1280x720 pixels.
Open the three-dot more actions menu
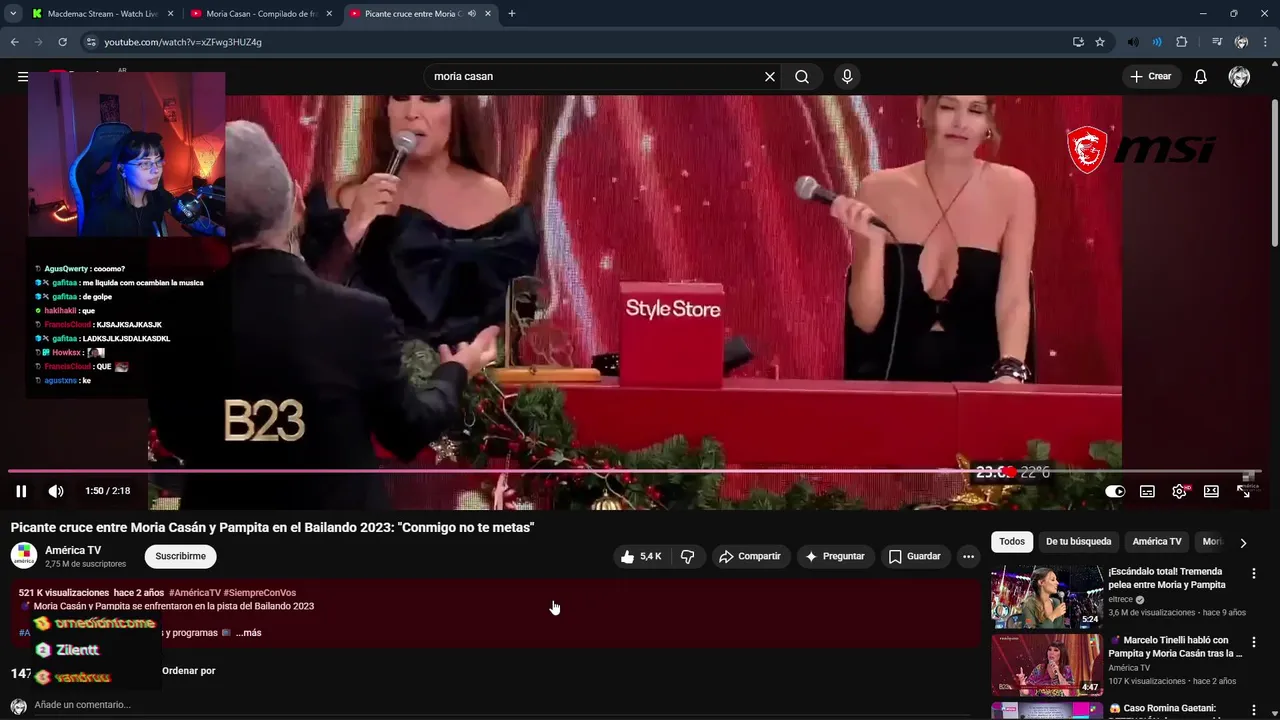(x=968, y=556)
